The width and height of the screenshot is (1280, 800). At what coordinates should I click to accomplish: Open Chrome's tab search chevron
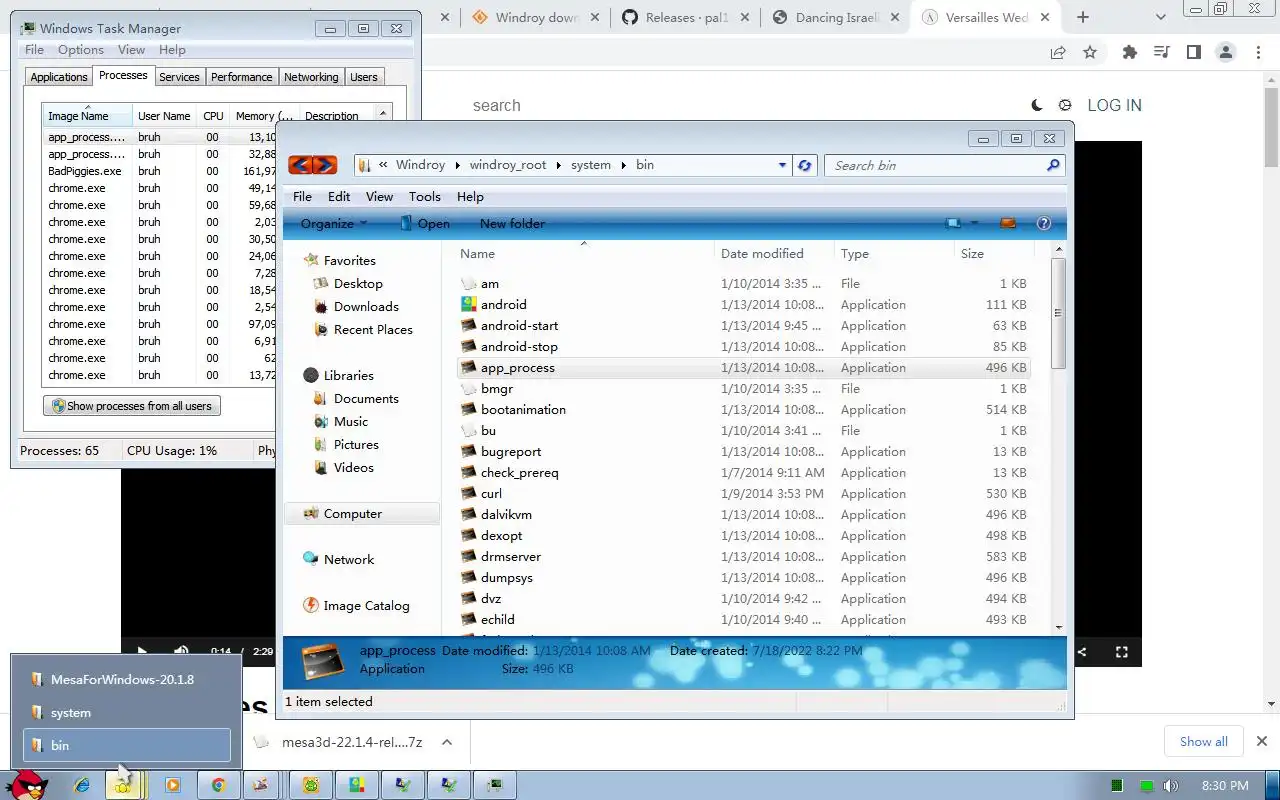(x=1161, y=17)
